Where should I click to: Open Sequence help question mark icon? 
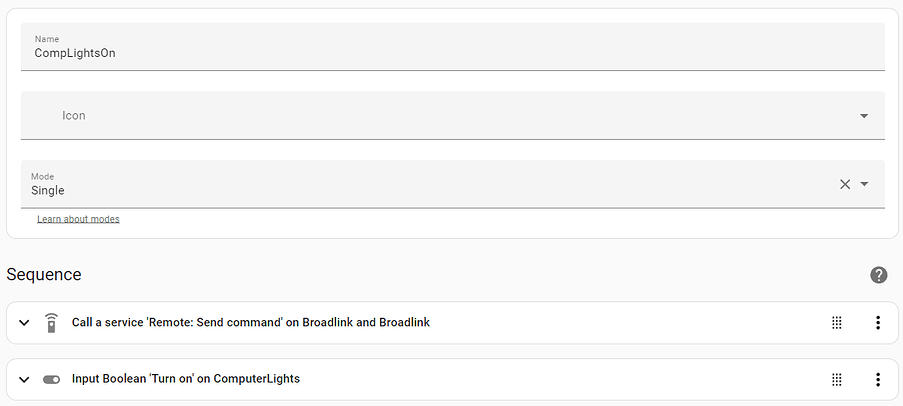click(x=878, y=275)
